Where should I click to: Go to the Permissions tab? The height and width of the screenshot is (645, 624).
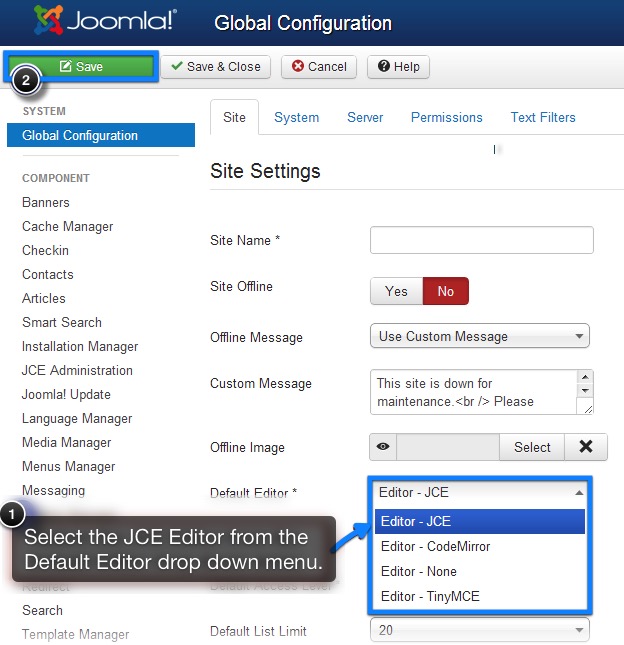pyautogui.click(x=447, y=117)
